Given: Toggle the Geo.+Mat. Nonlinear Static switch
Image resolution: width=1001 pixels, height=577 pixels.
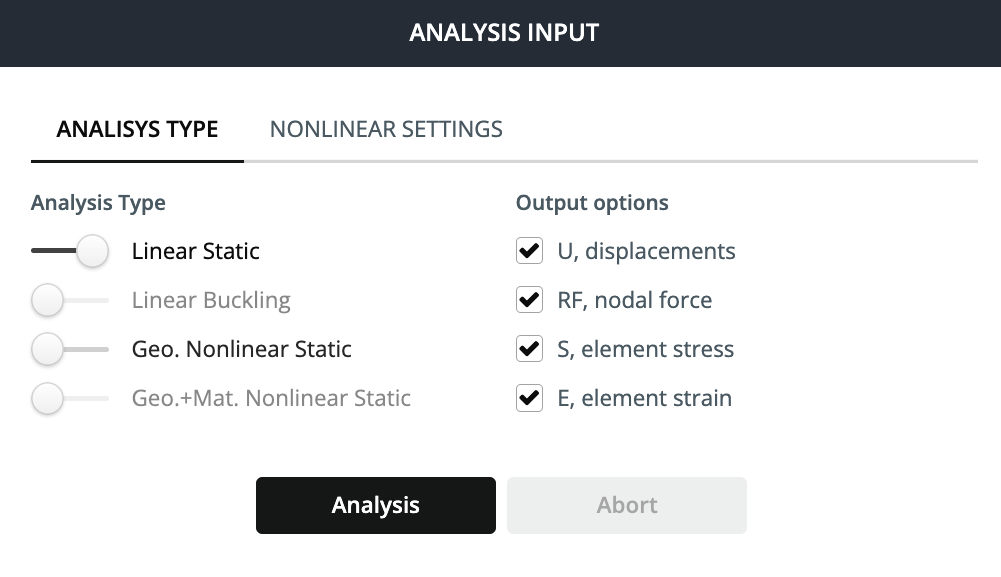Looking at the screenshot, I should (70, 398).
